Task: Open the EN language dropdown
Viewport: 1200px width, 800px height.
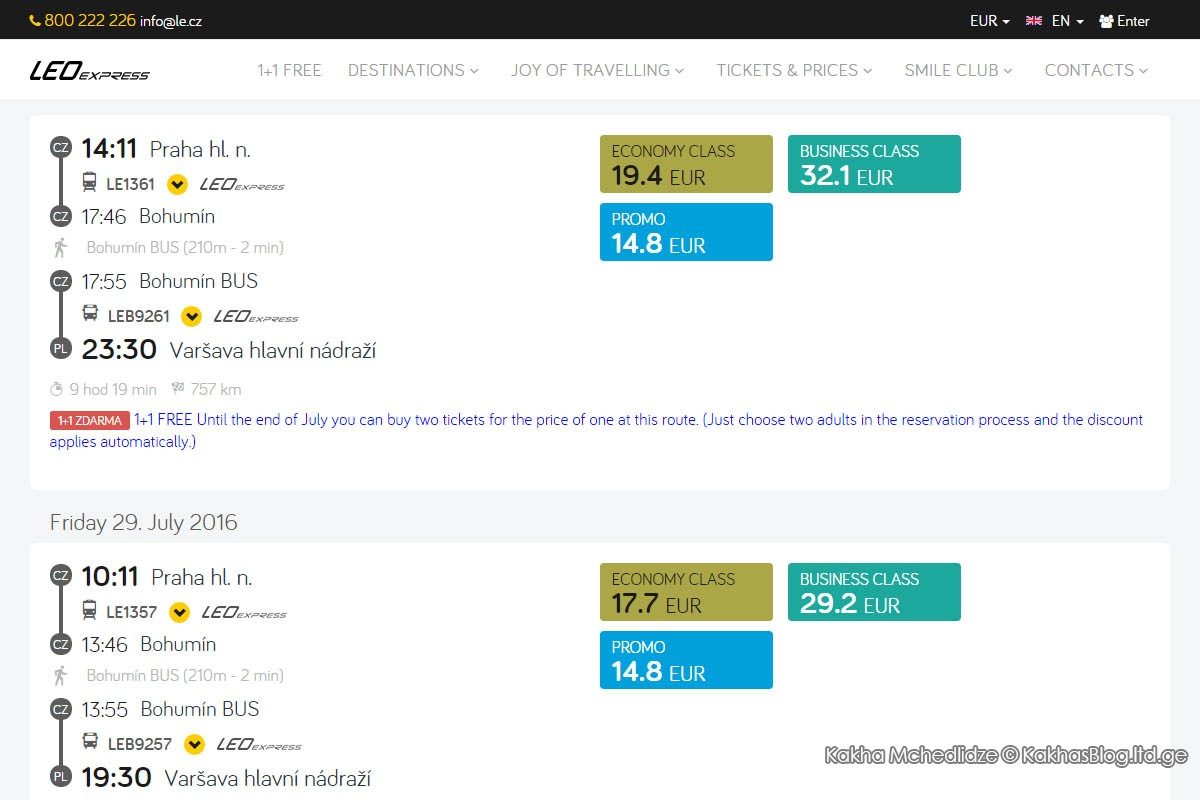Action: [1067, 21]
